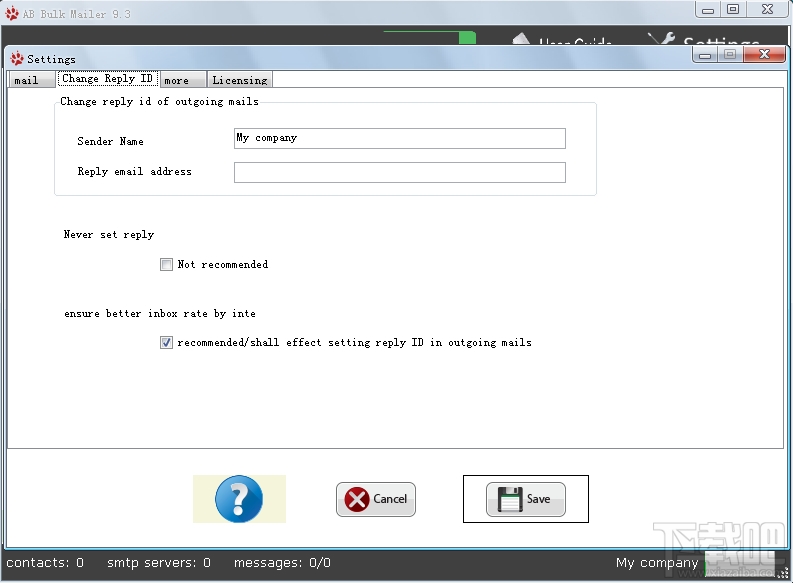Click My company in the status bar

[657, 563]
